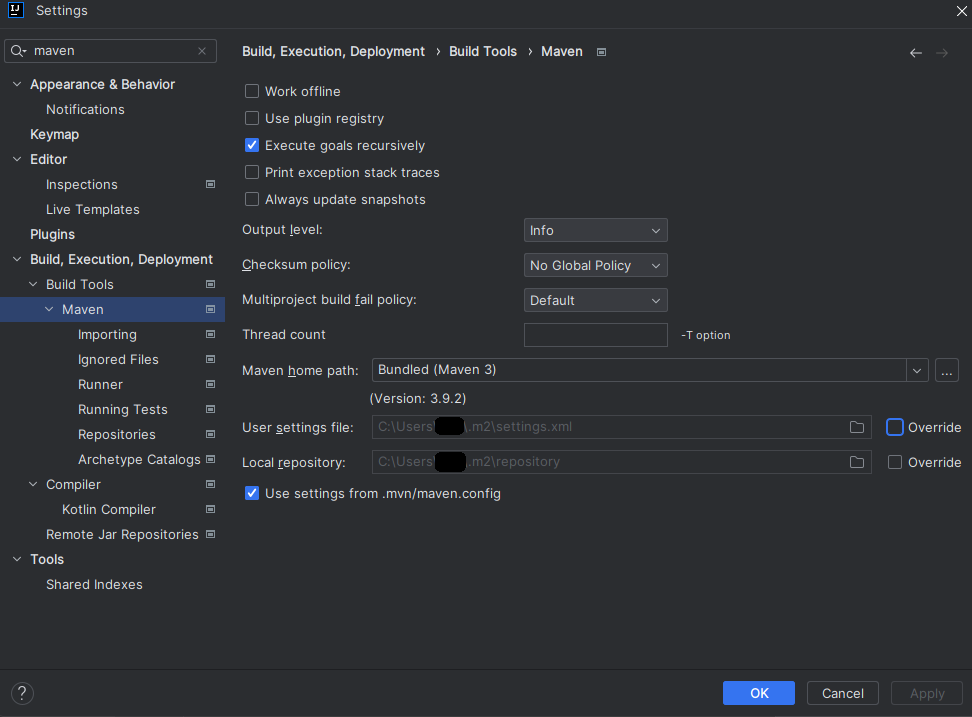Click the Bundled (Maven 3) home path field
This screenshot has width=972, height=717.
point(639,370)
